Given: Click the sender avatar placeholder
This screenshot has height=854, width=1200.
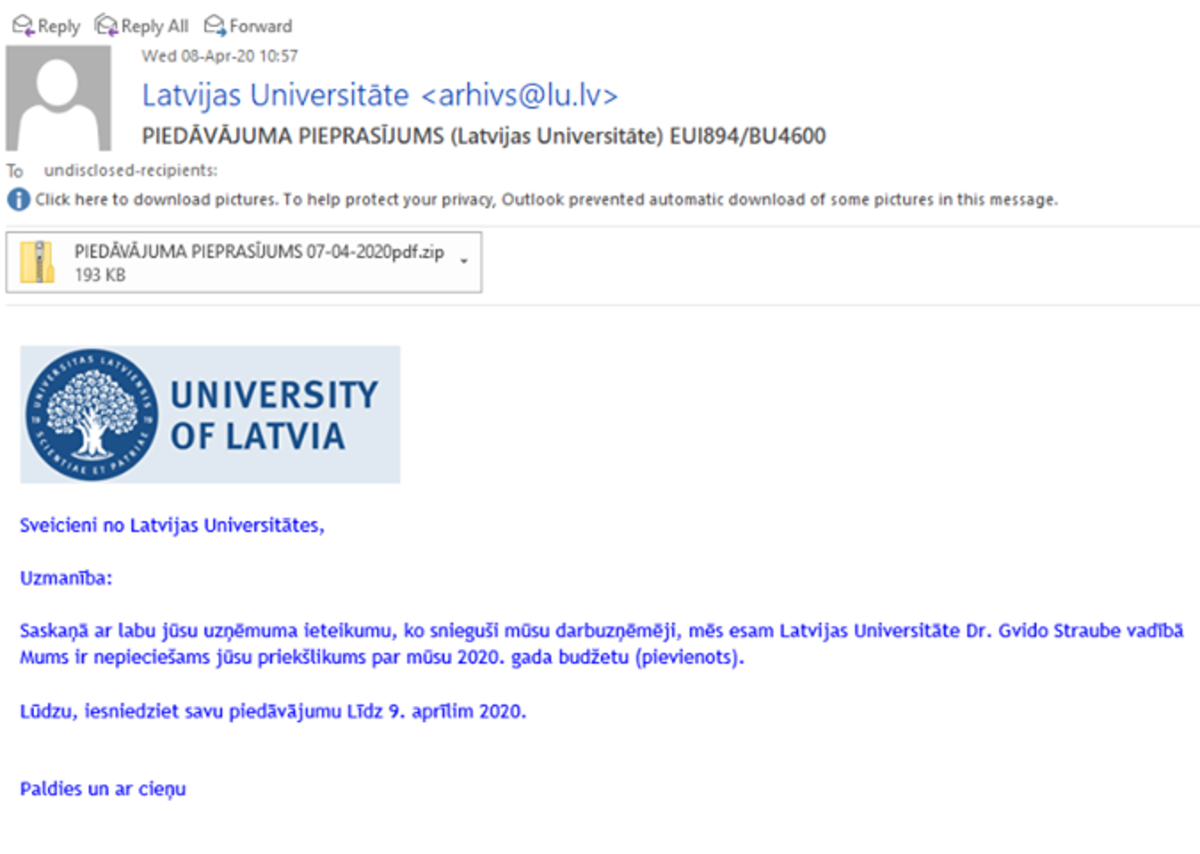Looking at the screenshot, I should coord(58,98).
